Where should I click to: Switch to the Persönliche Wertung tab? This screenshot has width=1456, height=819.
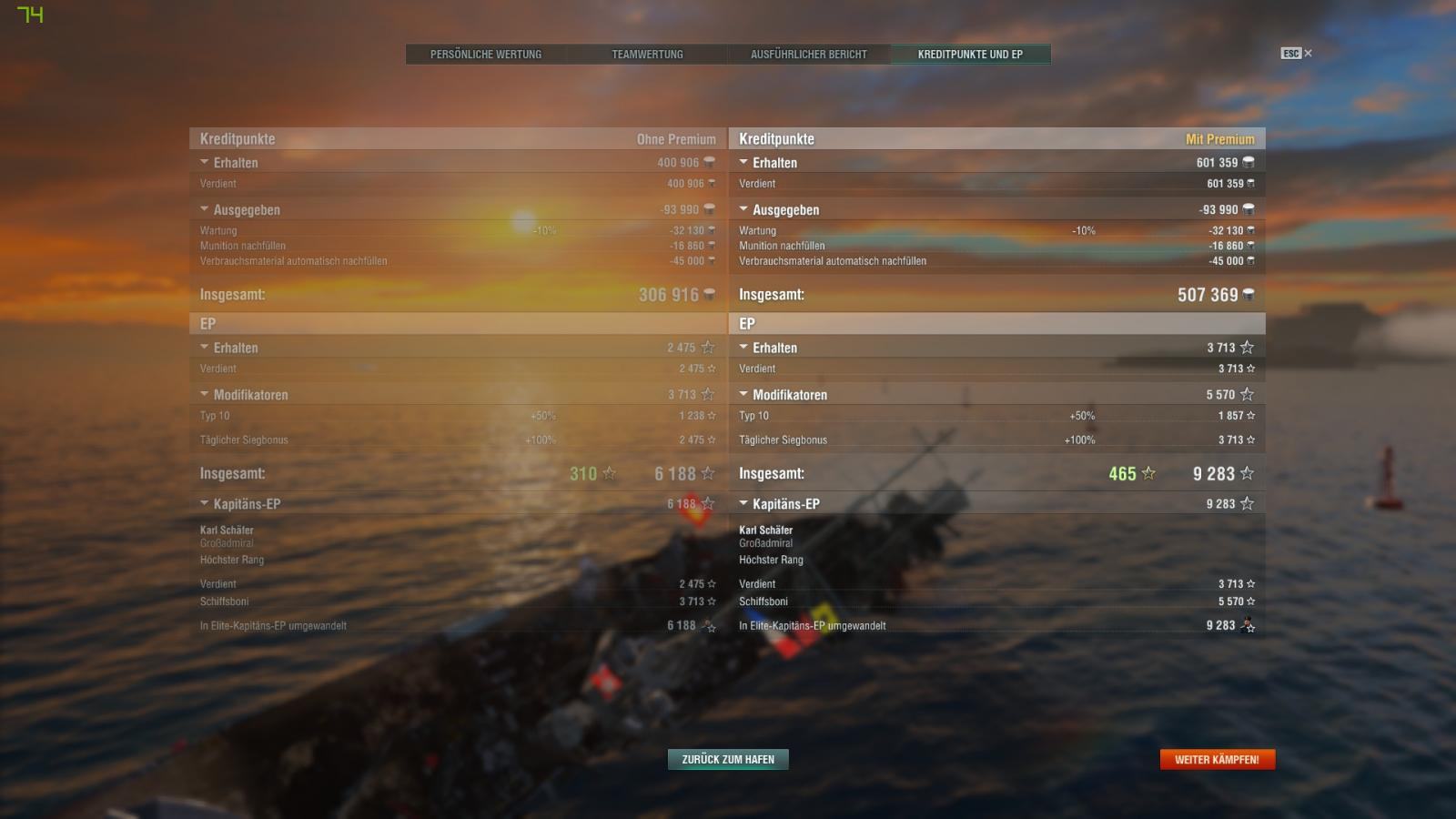point(486,55)
